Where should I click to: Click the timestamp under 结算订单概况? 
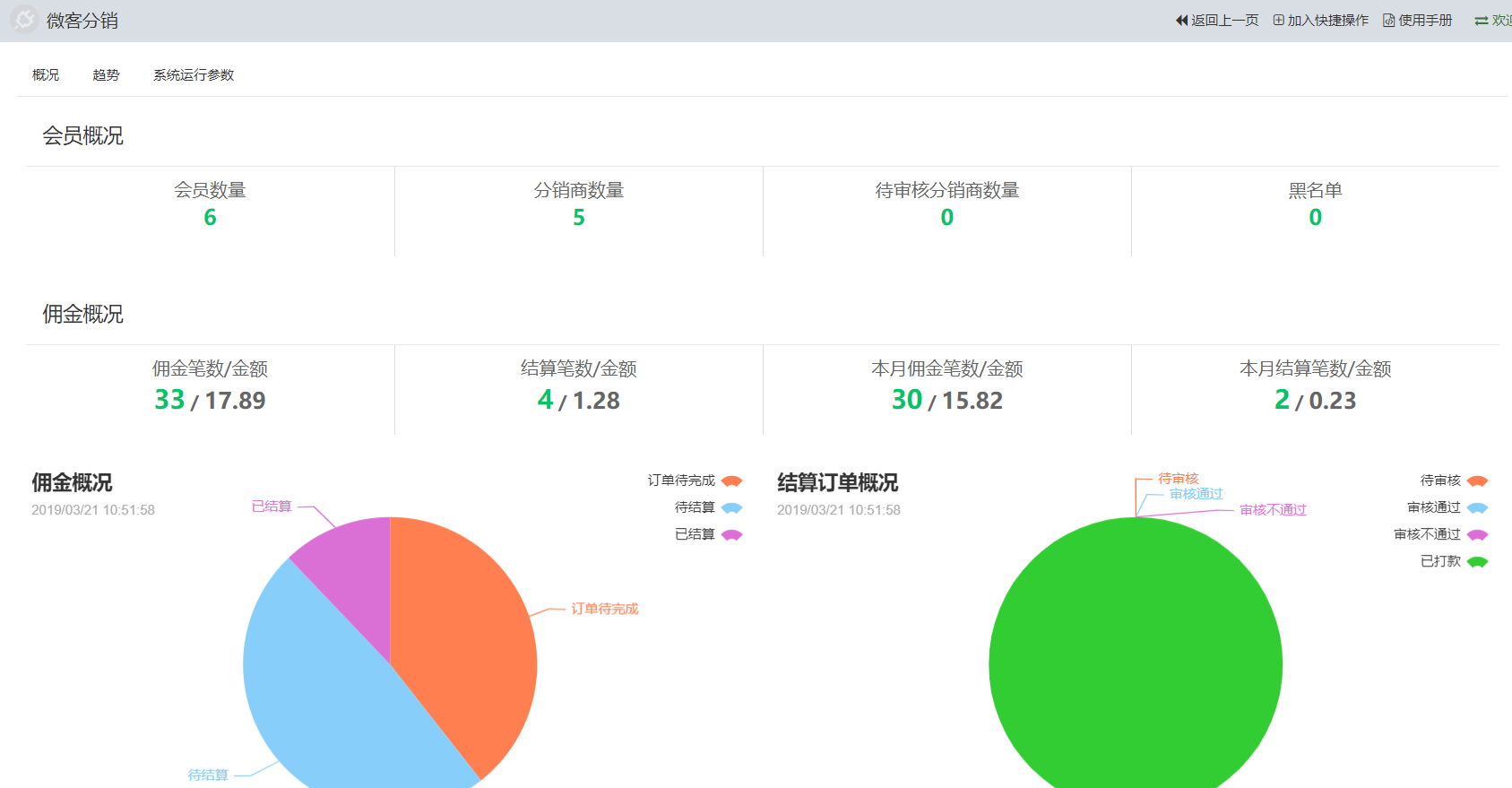pyautogui.click(x=839, y=510)
